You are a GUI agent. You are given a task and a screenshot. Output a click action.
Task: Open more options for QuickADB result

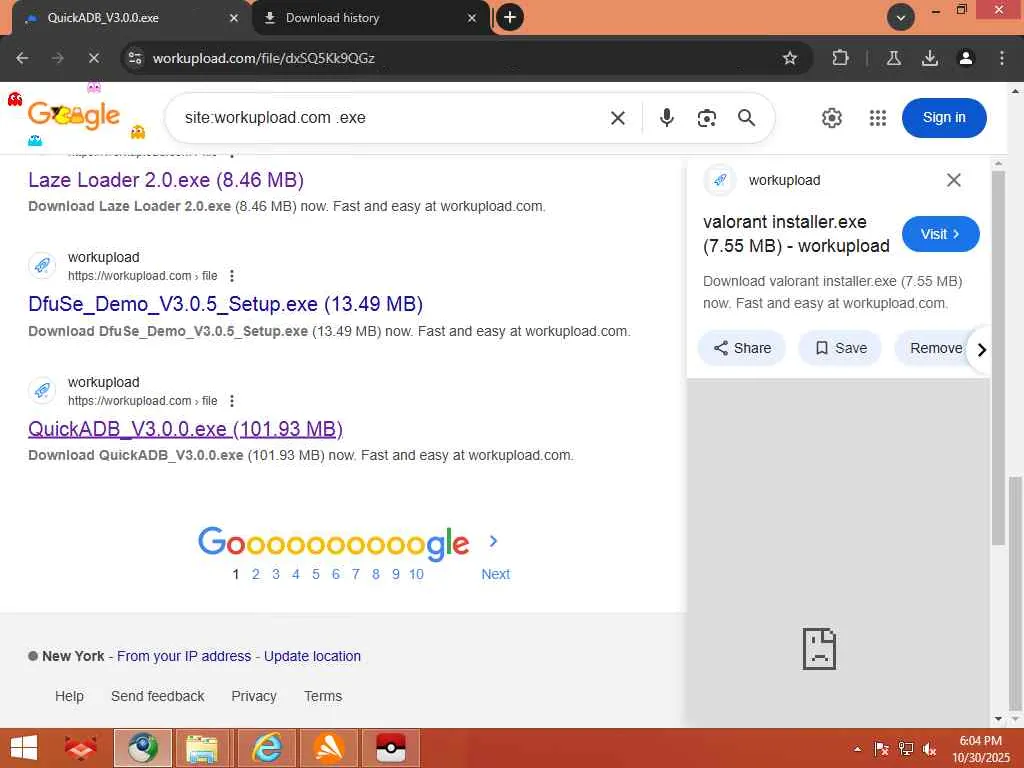tap(232, 400)
